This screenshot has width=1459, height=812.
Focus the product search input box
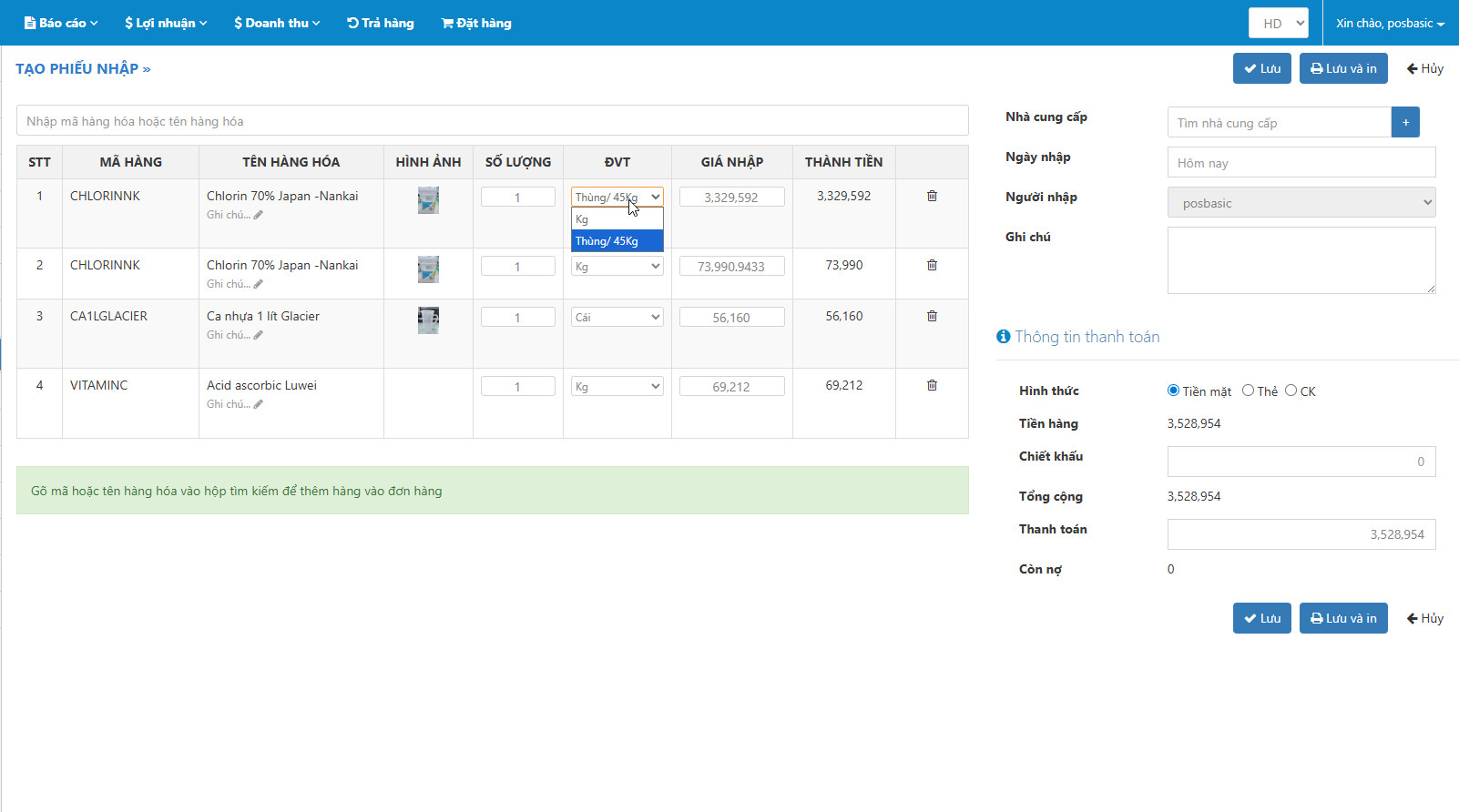pos(492,121)
